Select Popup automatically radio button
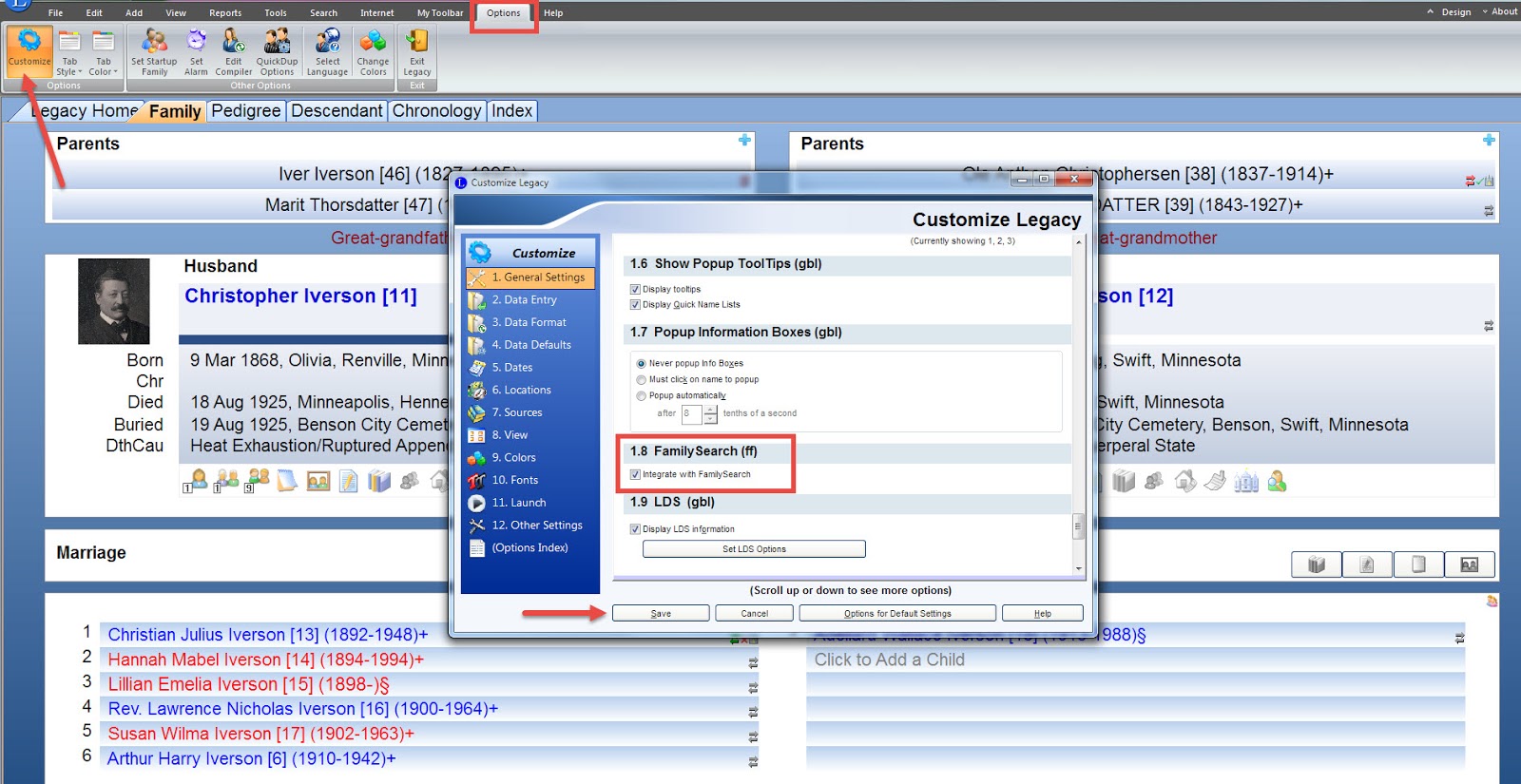The image size is (1521, 784). coord(641,396)
